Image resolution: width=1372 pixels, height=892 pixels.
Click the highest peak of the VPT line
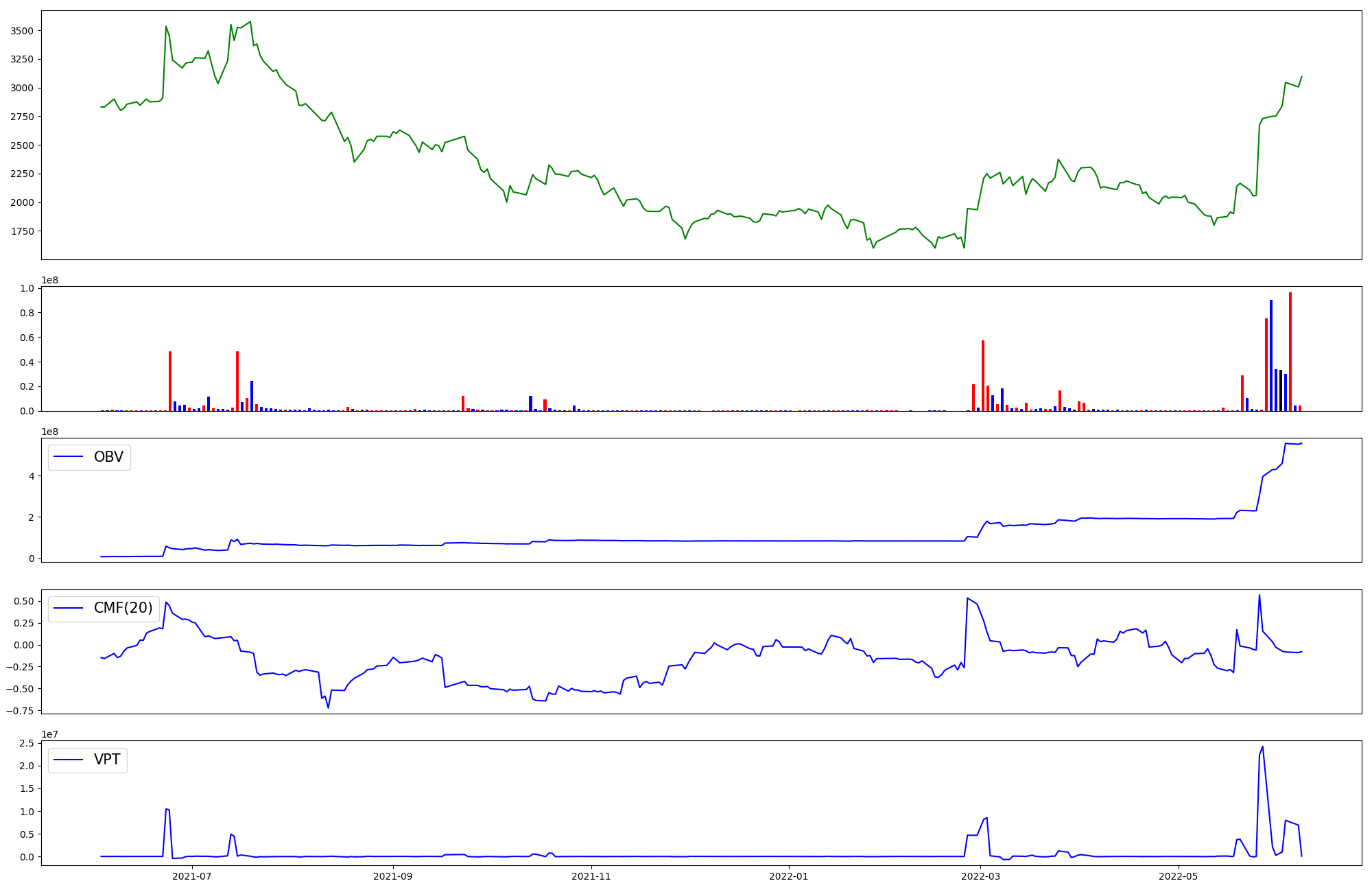1262,747
